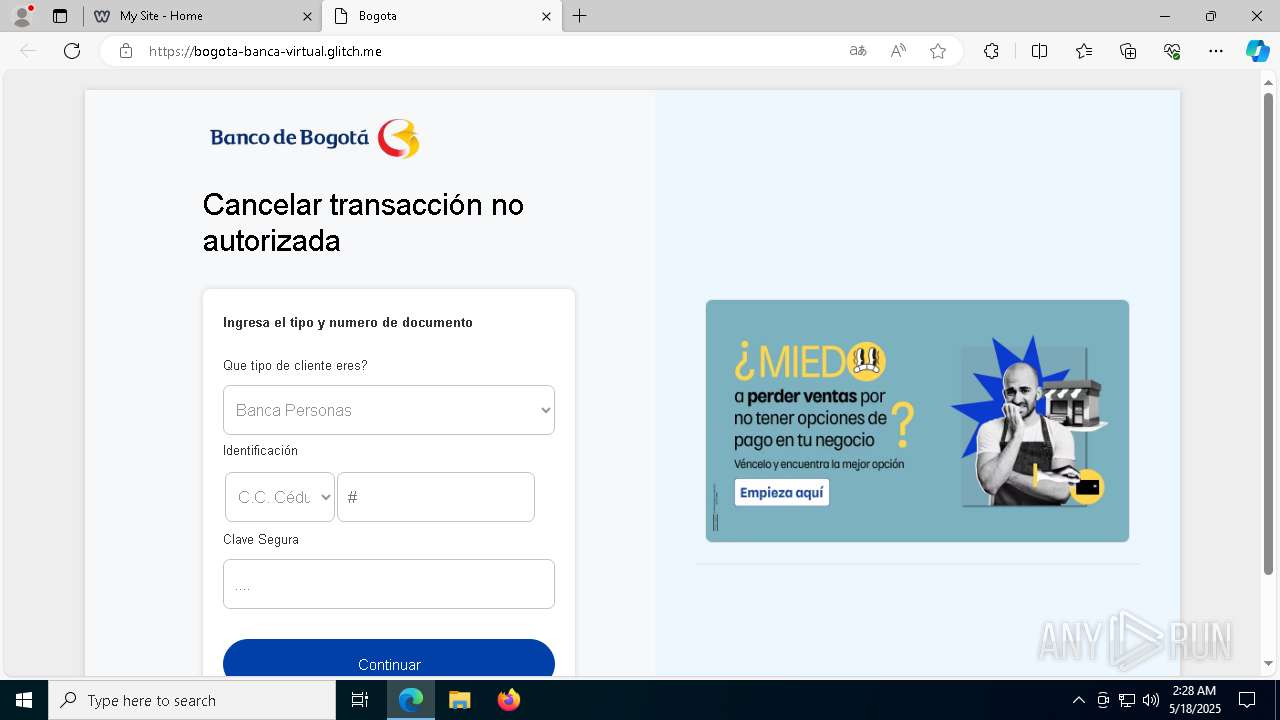Close the Bogota tab
The width and height of the screenshot is (1280, 720).
pos(546,16)
